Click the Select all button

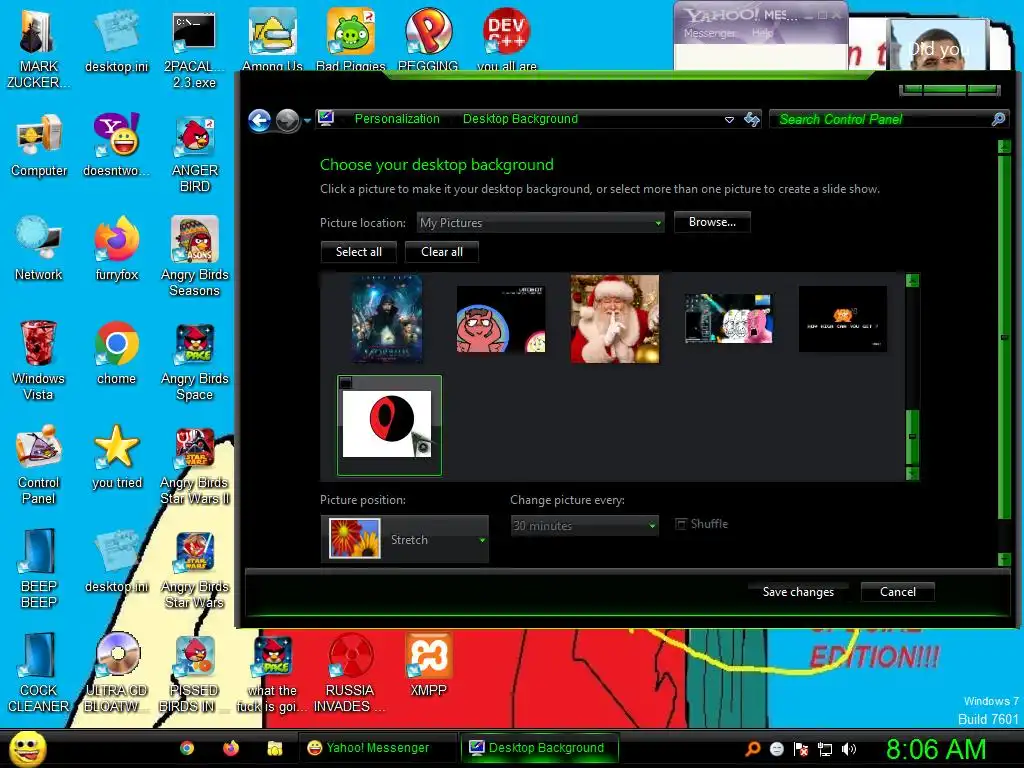pos(359,252)
